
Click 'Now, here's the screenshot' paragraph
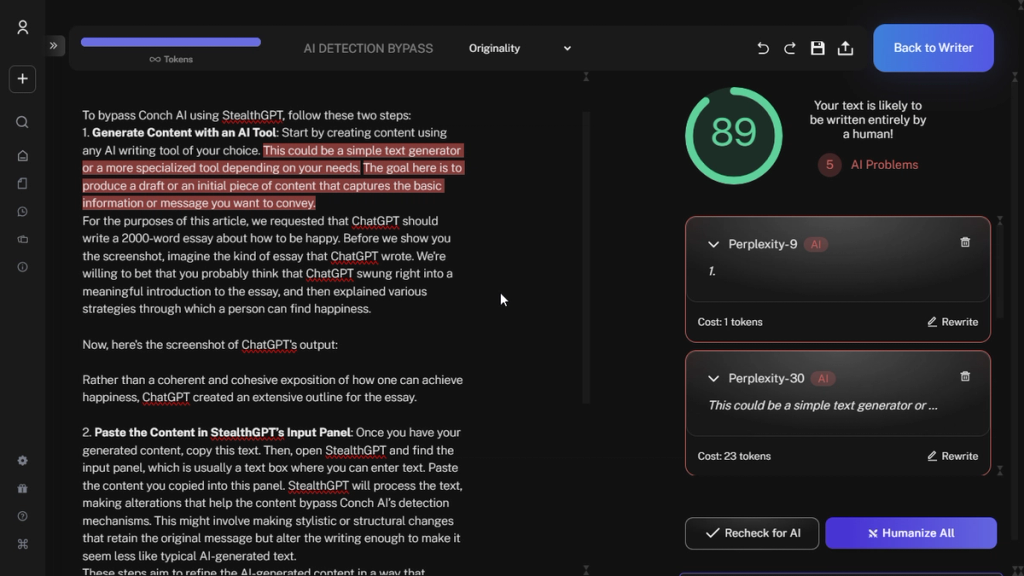tap(210, 345)
